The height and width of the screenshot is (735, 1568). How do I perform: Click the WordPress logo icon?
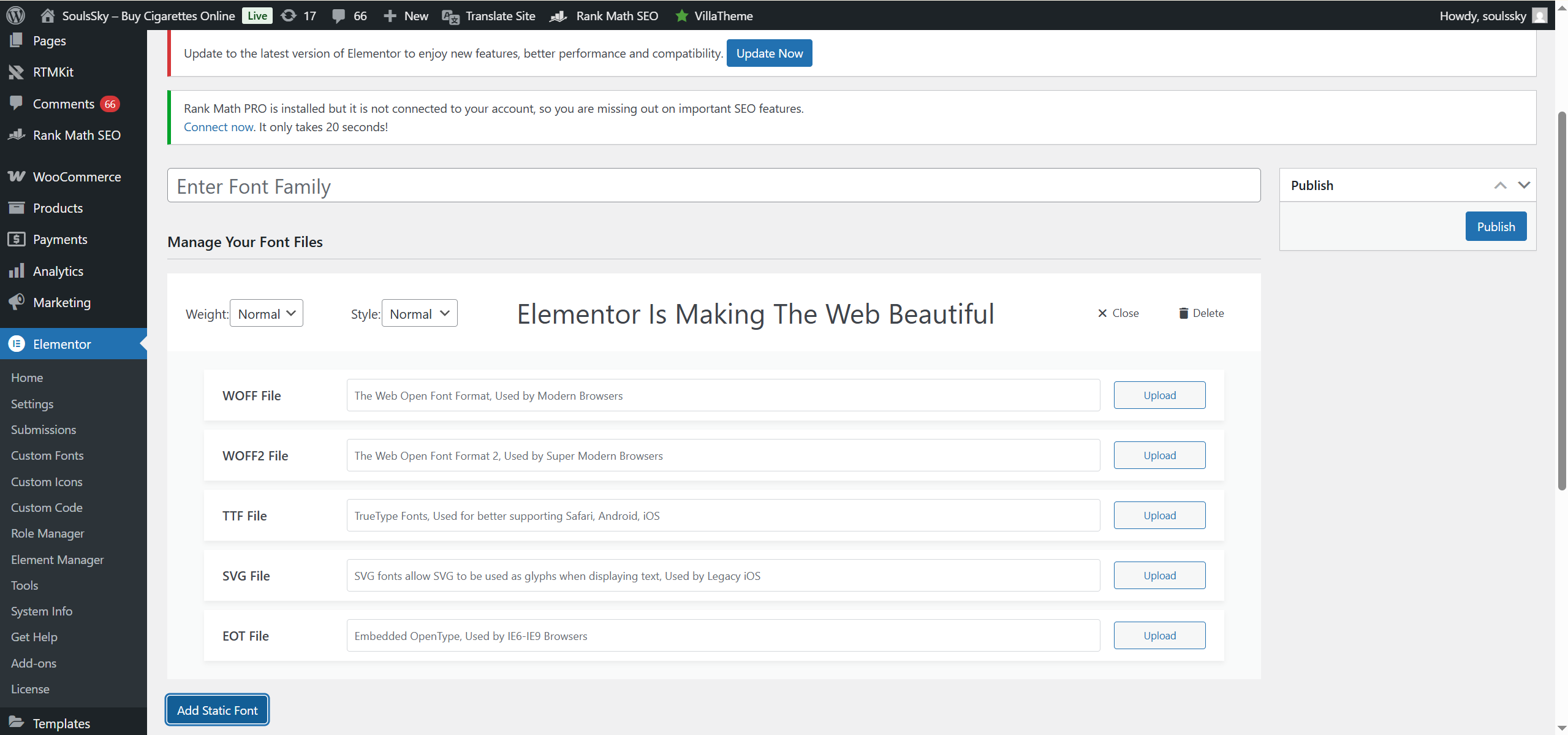15,15
